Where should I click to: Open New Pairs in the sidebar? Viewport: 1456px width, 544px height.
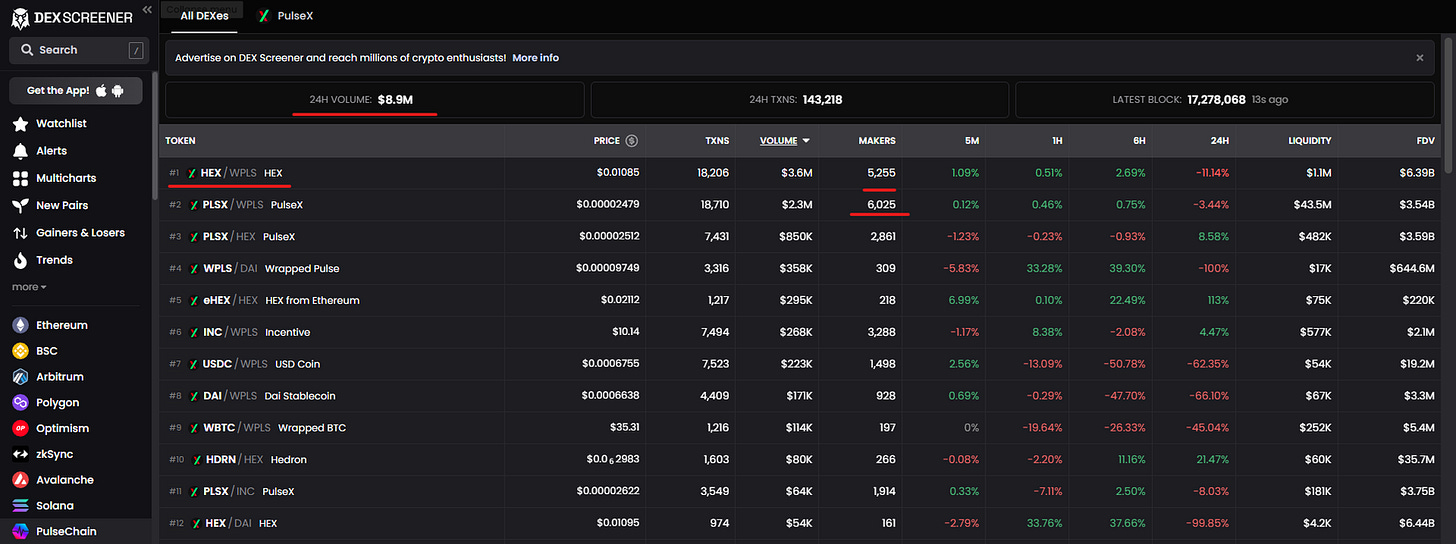62,205
